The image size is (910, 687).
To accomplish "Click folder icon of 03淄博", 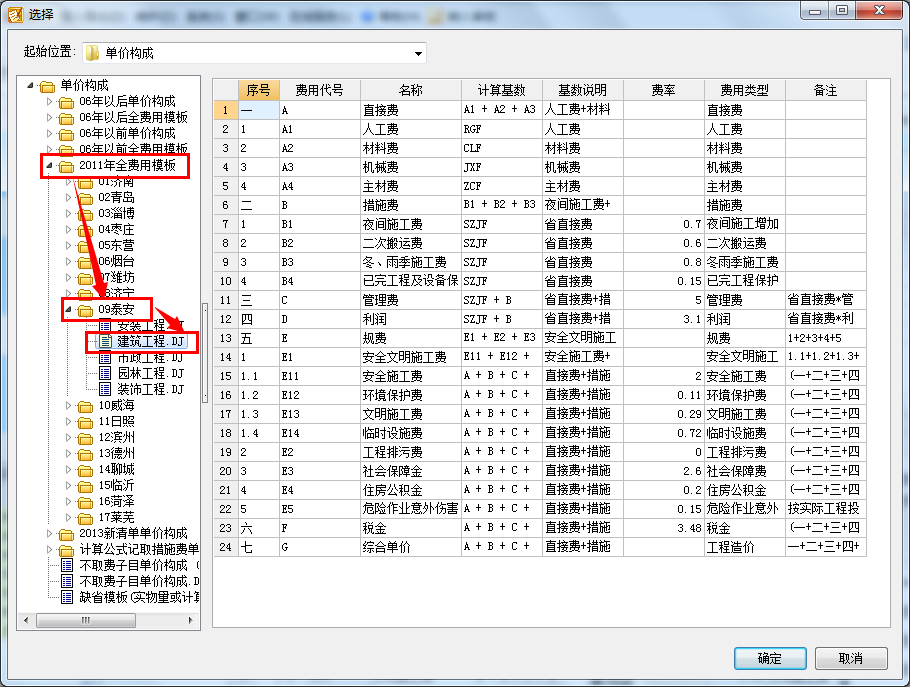I will [x=85, y=215].
